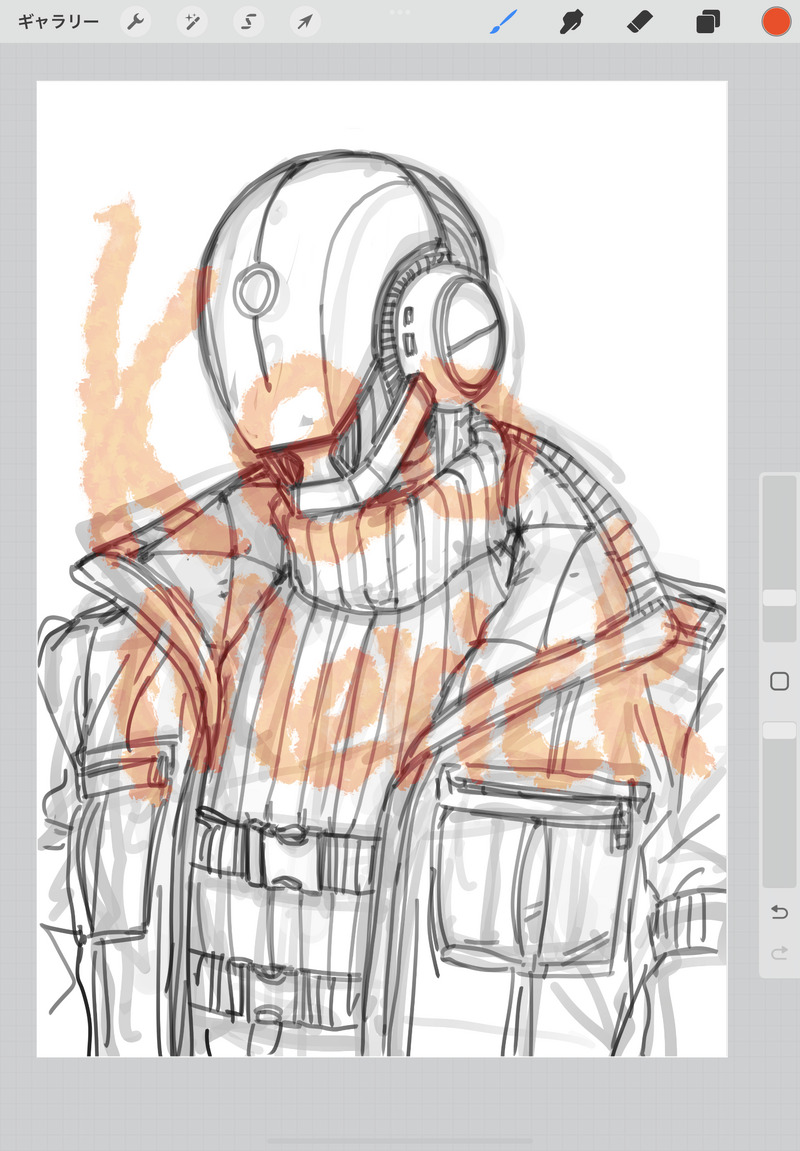Screen dimensions: 800x1151
Task: Tap the robot sketch on canvas
Action: coord(382,602)
